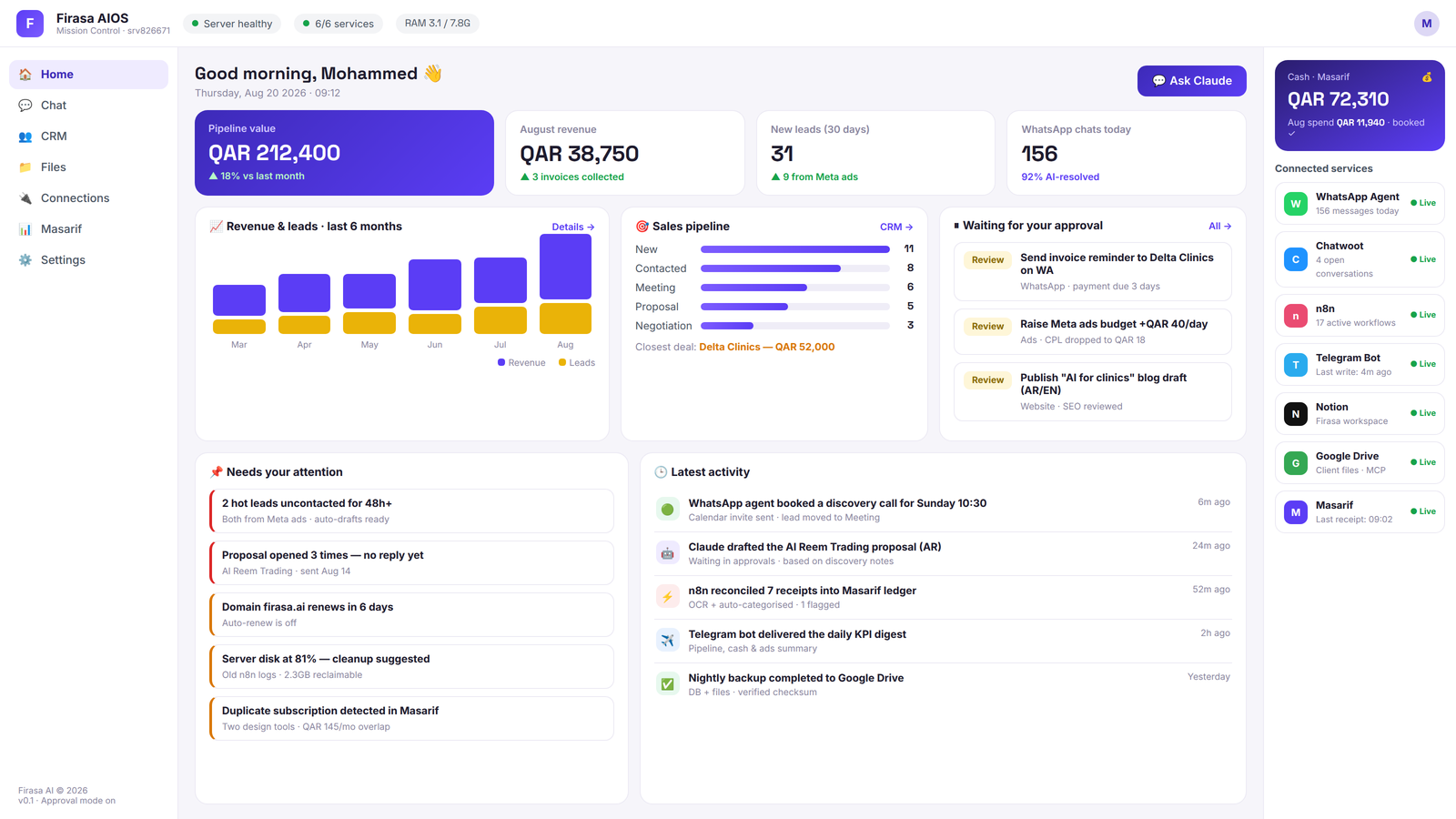This screenshot has height=819, width=1456.
Task: Review the AI for clinics blog draft
Action: pos(987,380)
